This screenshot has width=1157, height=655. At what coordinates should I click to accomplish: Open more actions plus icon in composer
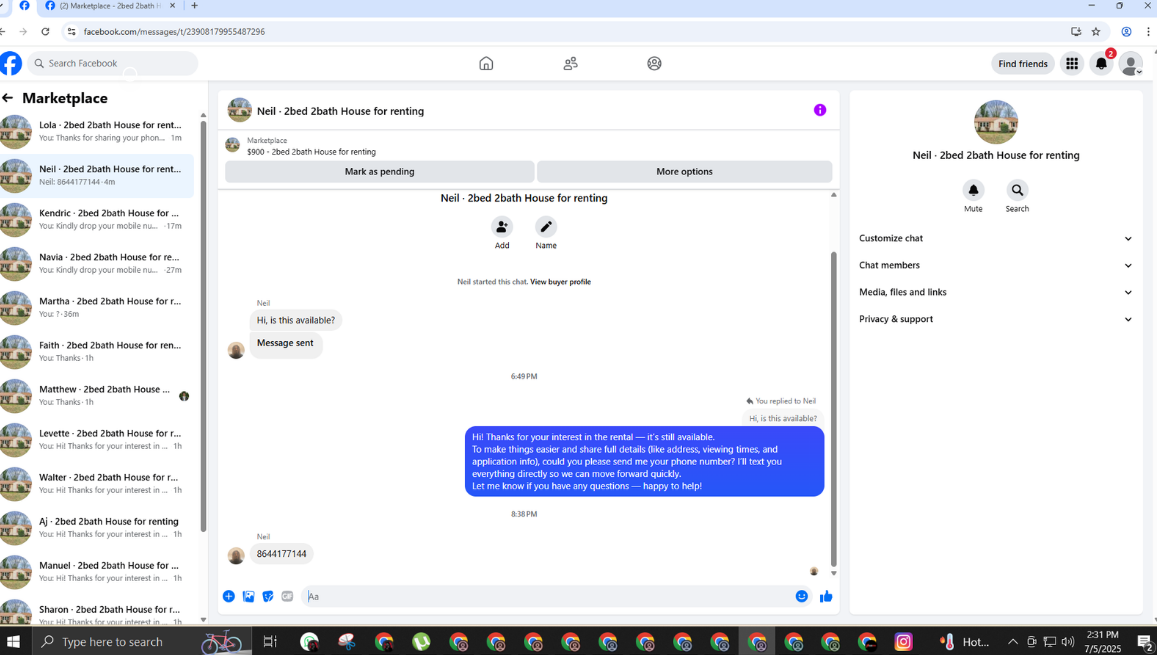click(229, 596)
